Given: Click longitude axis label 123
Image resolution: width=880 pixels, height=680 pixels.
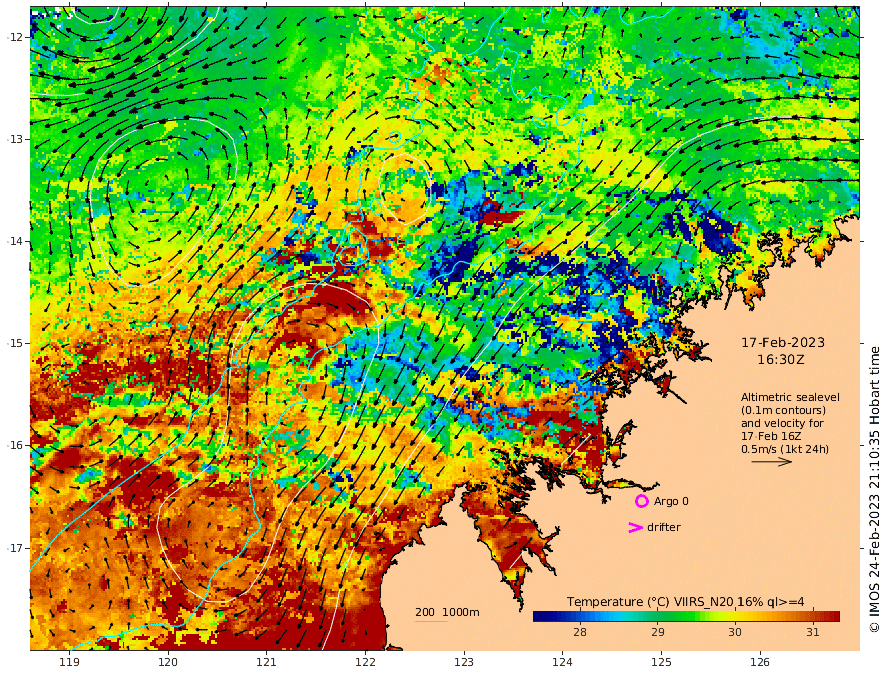Looking at the screenshot, I should pyautogui.click(x=464, y=663).
